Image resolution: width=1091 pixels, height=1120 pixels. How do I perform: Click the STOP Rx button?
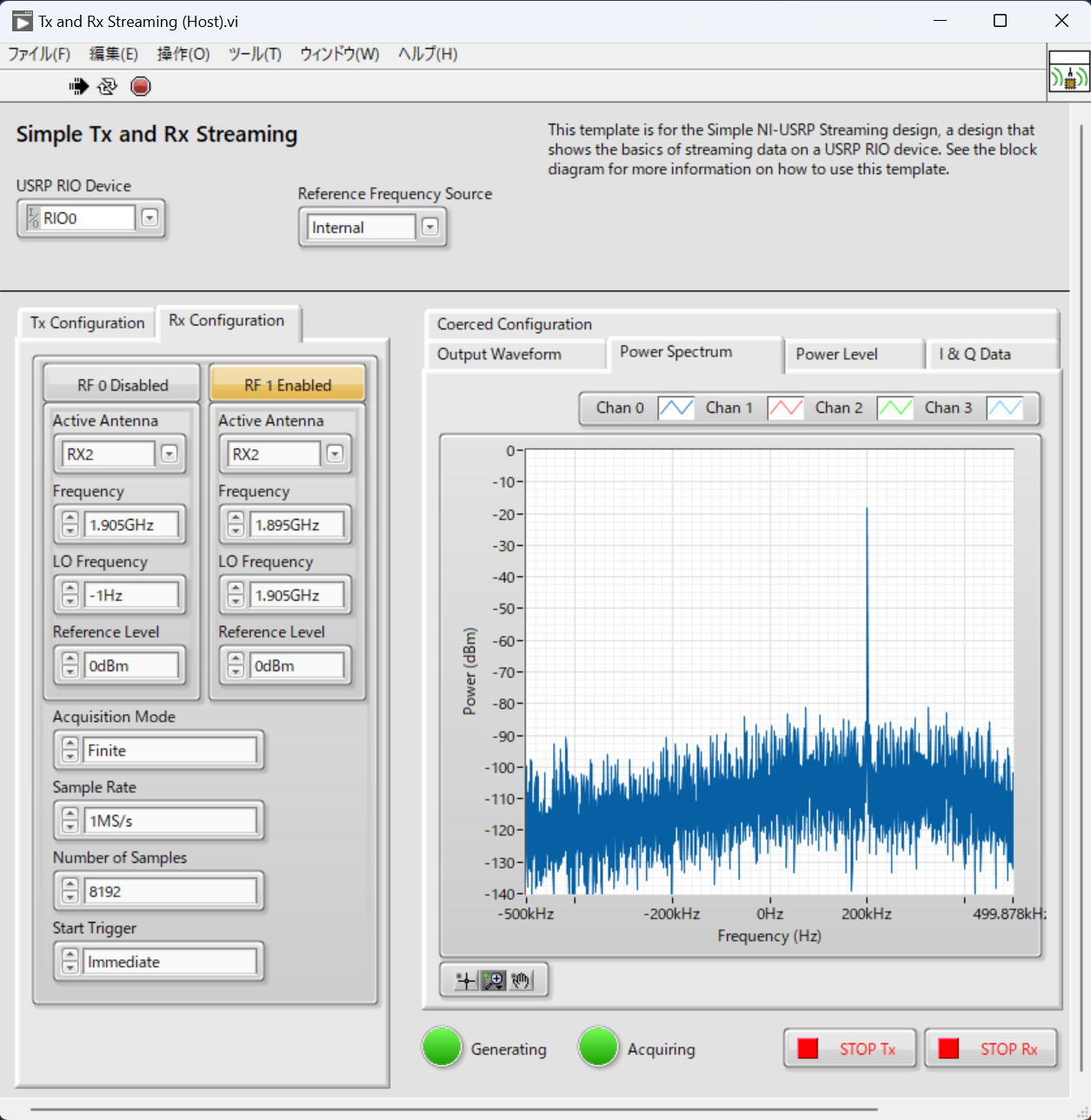coord(992,1049)
